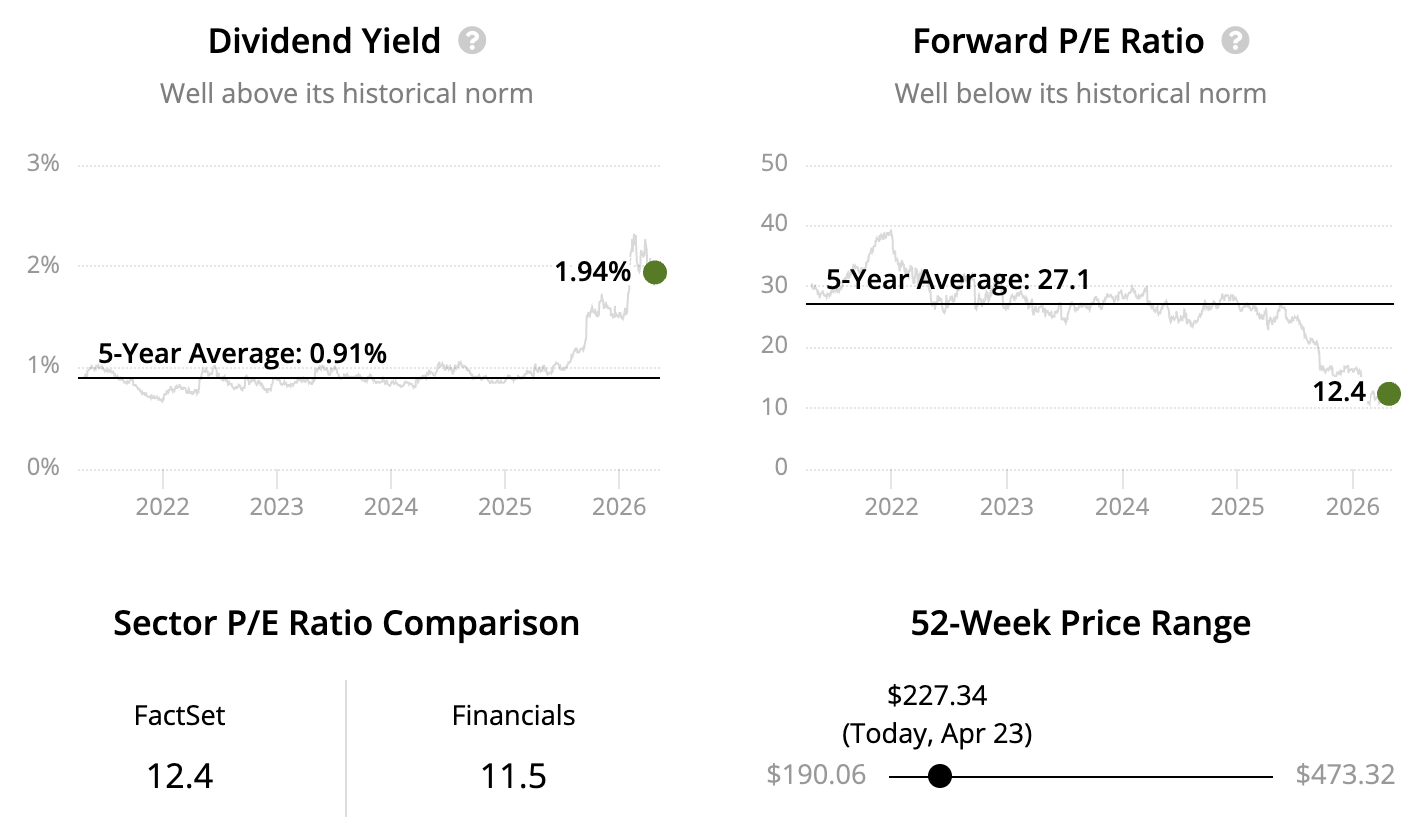The height and width of the screenshot is (840, 1414).
Task: Click the green 12.4 forward P/E dot
Action: [x=1388, y=394]
